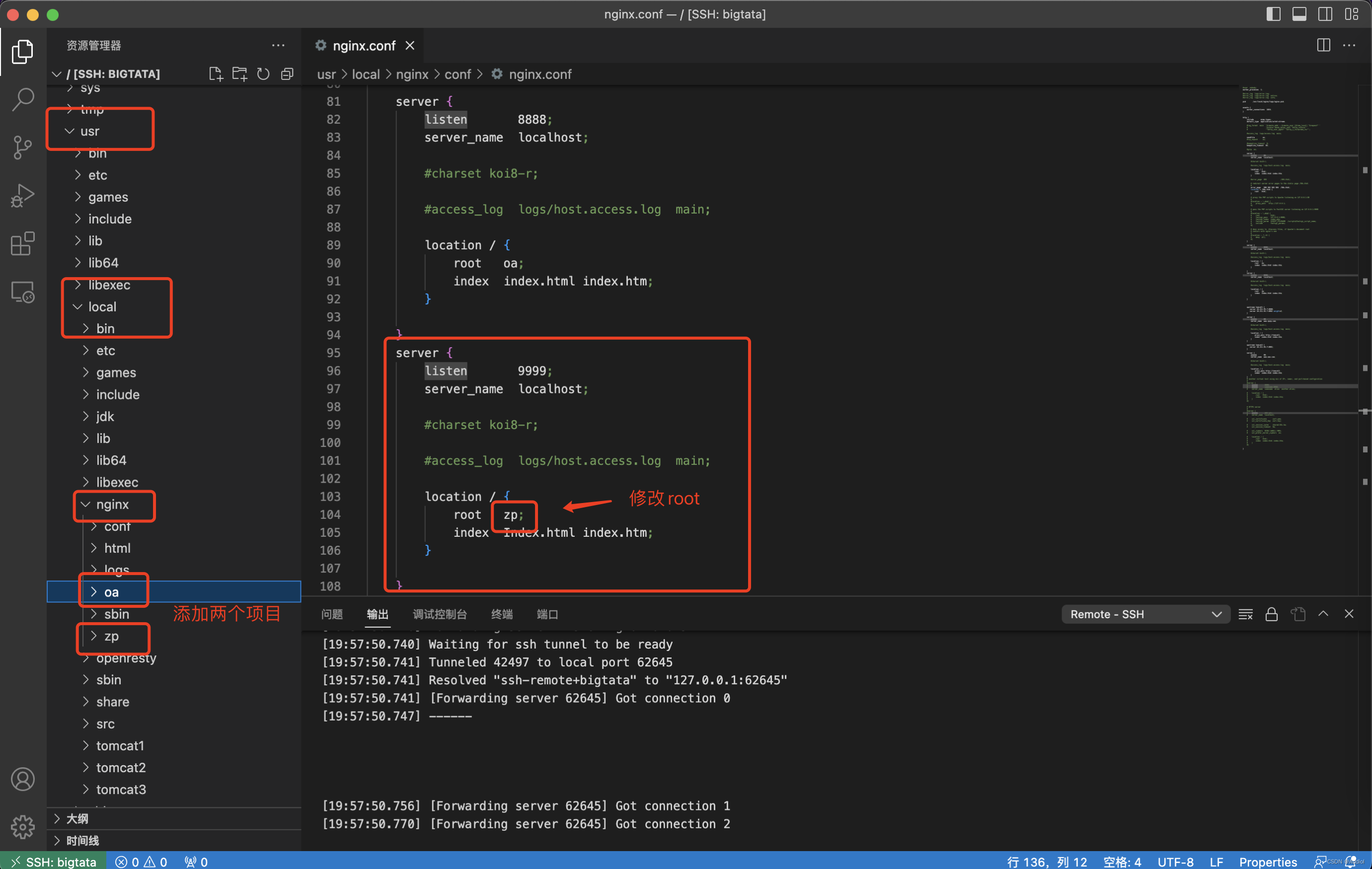The image size is (1372, 869).
Task: Open the Remote Explorer view
Action: 23,292
